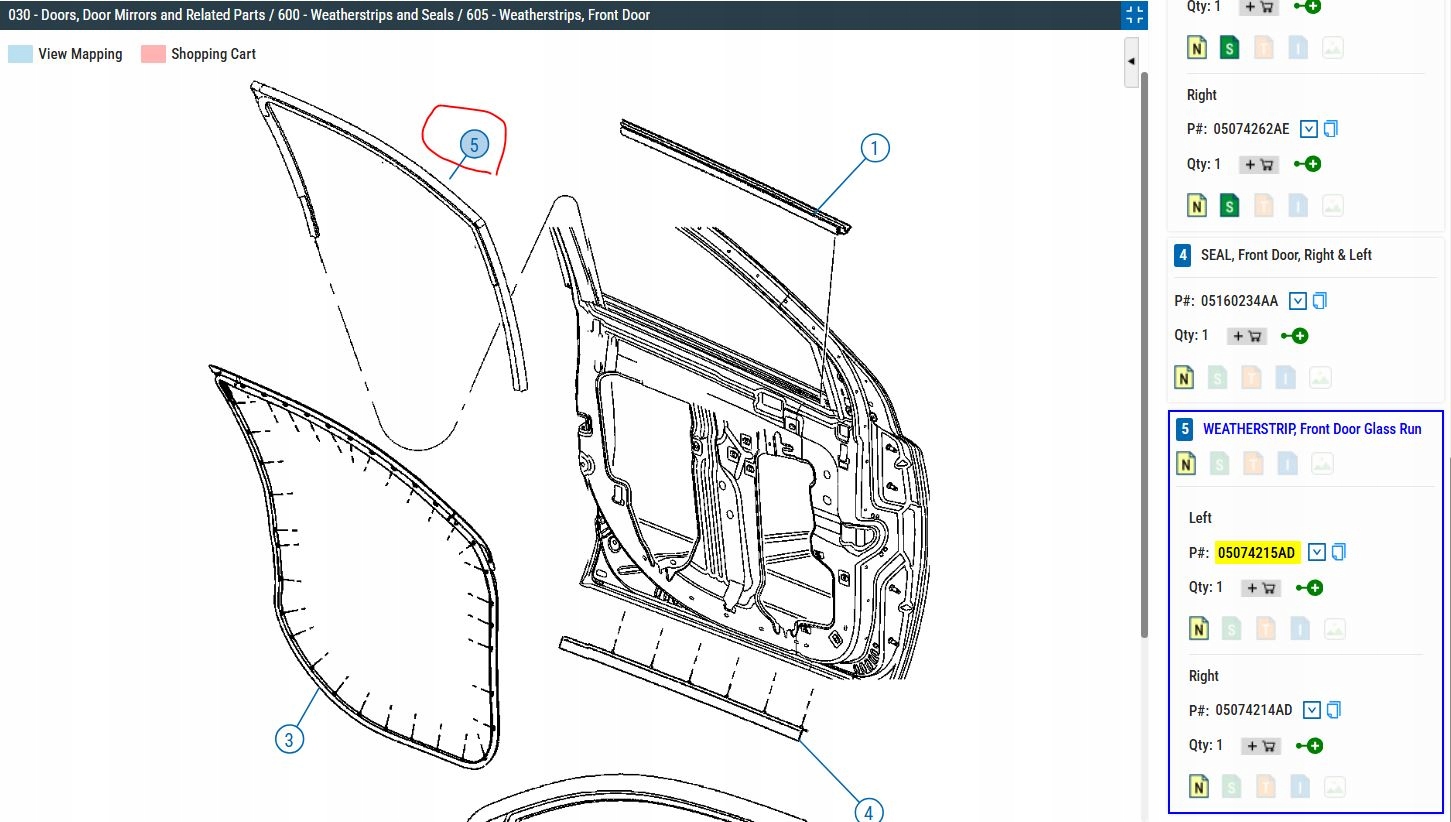This screenshot has width=1451, height=822.
Task: Collapse the diagram with the top-right shrink icon
Action: click(x=1134, y=15)
